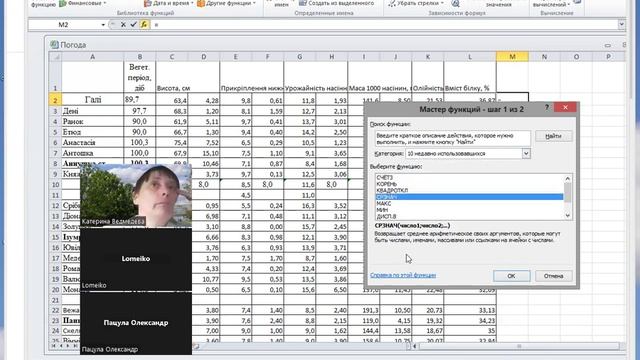Click cell L23 with value 34,23
This screenshot has width=640, height=360.
click(x=470, y=321)
